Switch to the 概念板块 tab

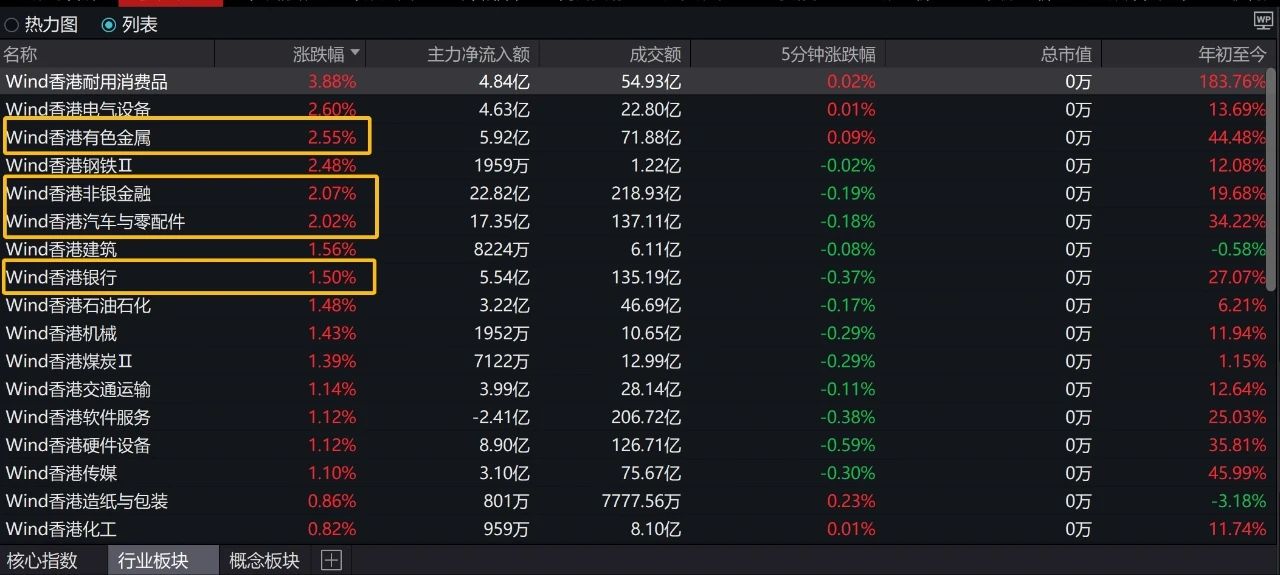point(264,561)
